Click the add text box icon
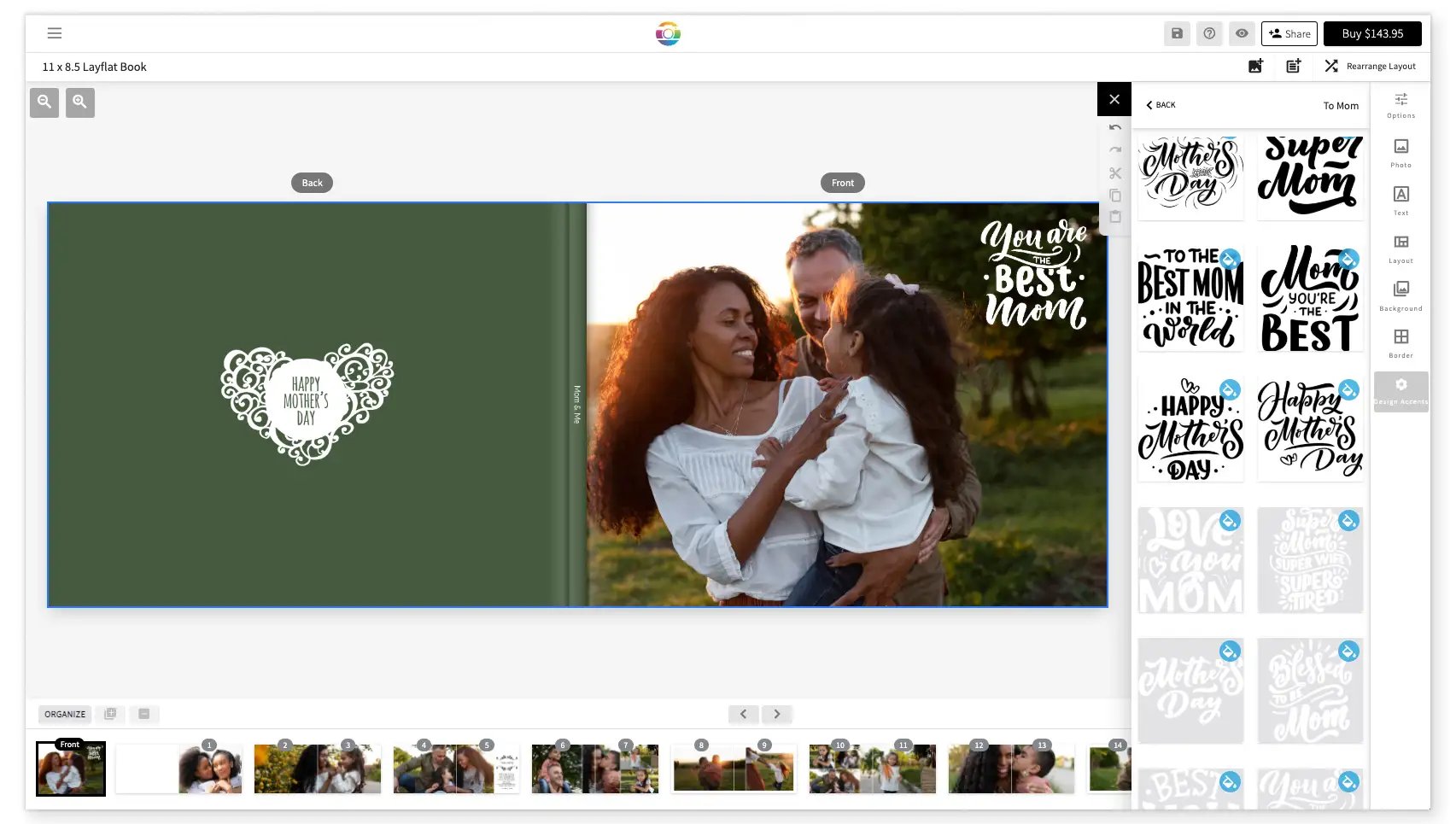This screenshot has height=824, width=1456. click(x=1293, y=66)
